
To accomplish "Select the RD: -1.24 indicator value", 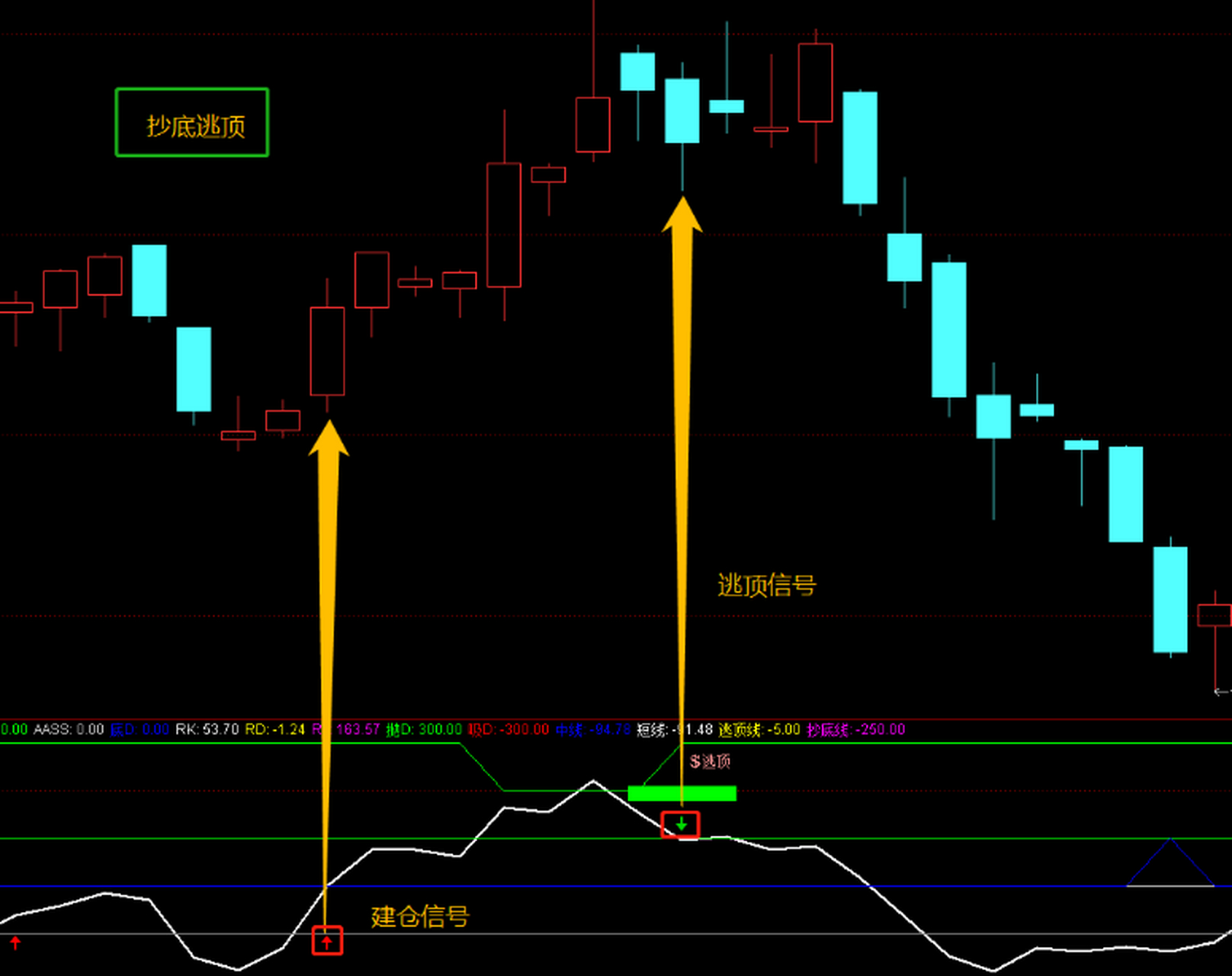I will 274,730.
